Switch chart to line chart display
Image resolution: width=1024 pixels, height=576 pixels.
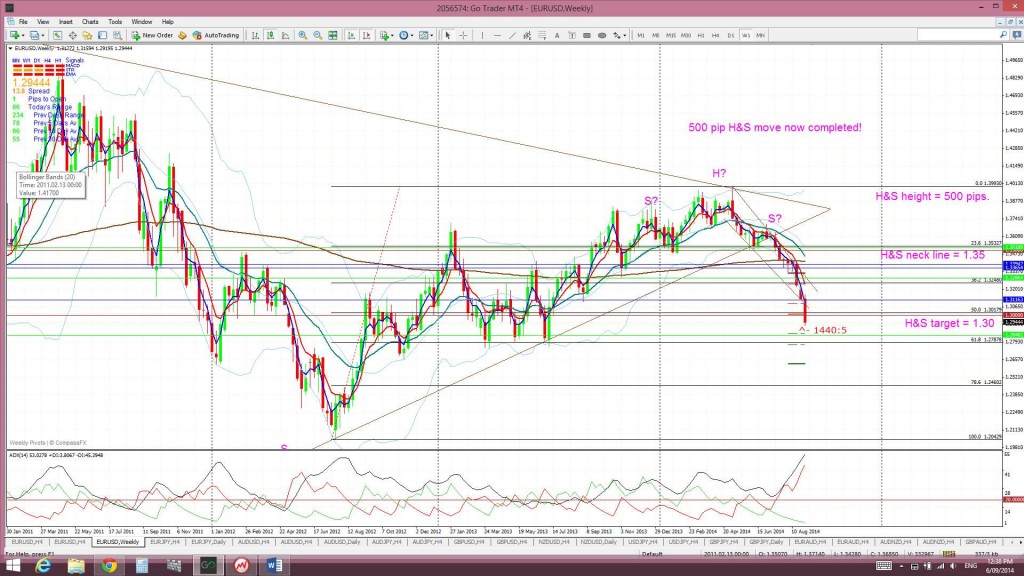285,36
